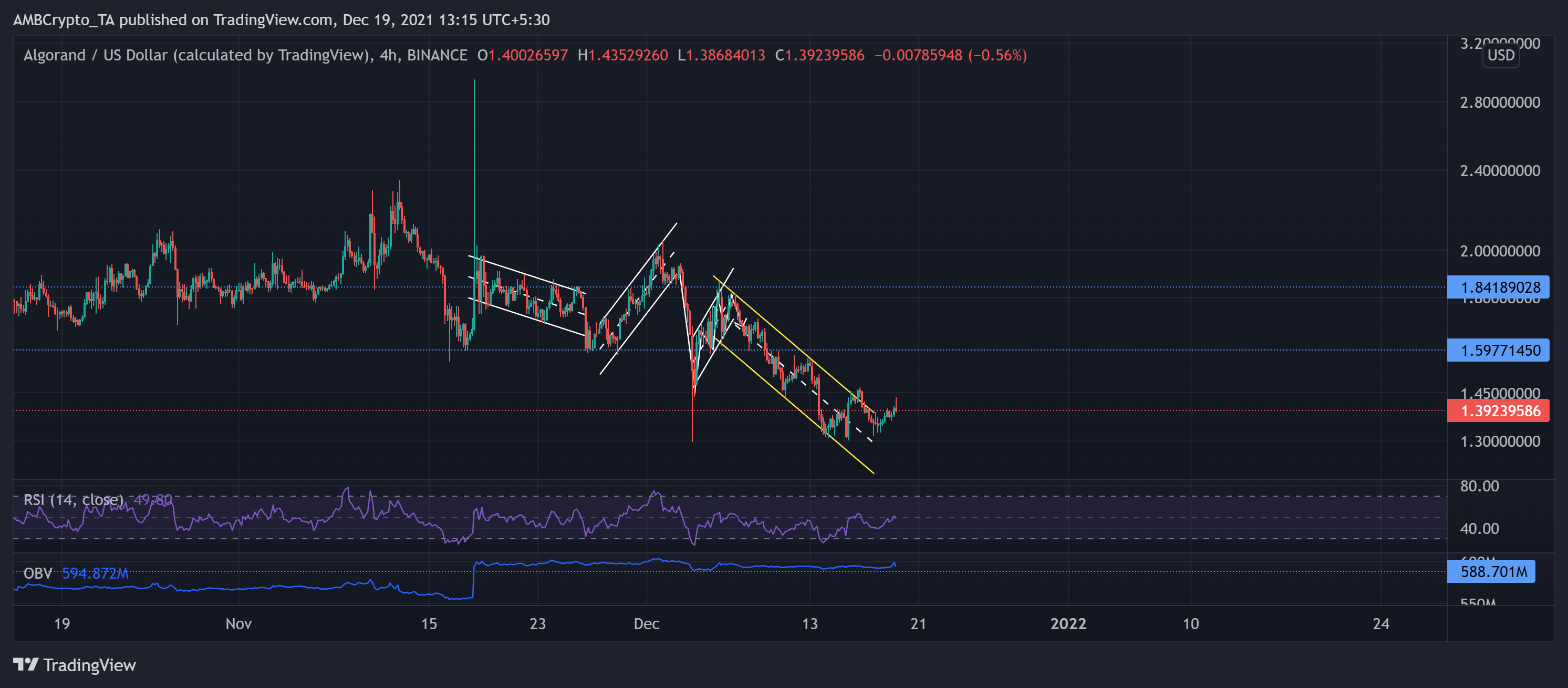
Task: Click the OBV indicator title
Action: pyautogui.click(x=38, y=573)
